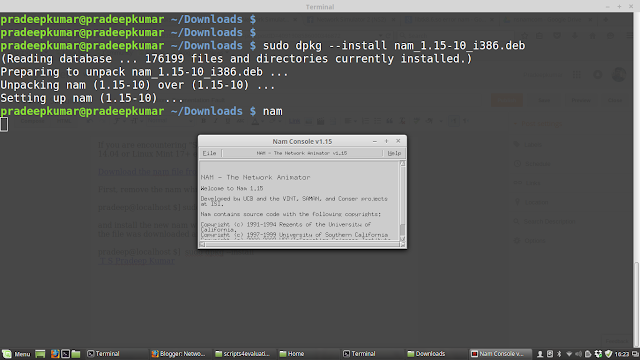Maximize the Nam Console window
Viewport: 640px width, 360px height.
[386, 141]
